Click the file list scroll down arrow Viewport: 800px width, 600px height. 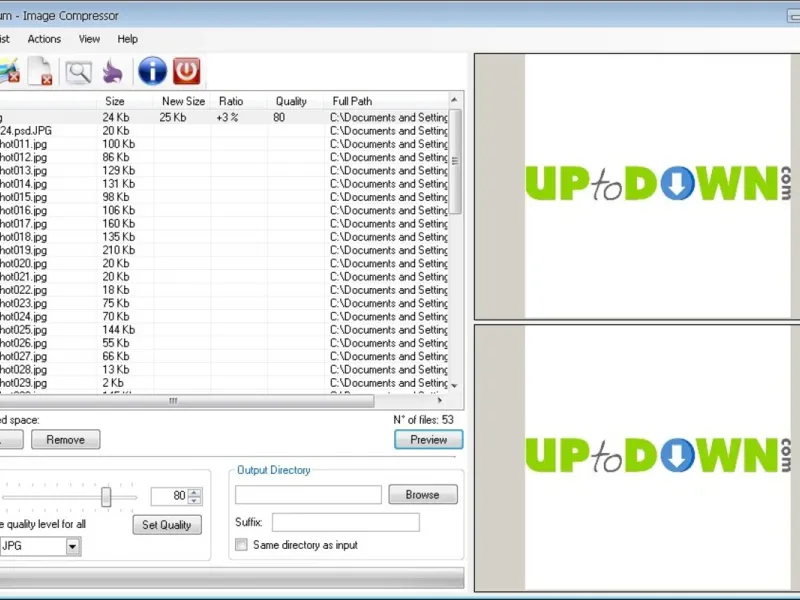point(455,386)
